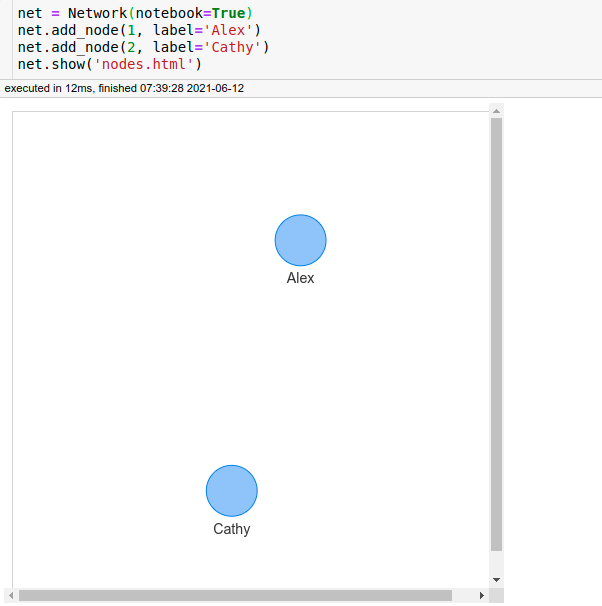The width and height of the screenshot is (602, 606).
Task: Click the add_node line labeled 'Alex'
Action: [x=139, y=30]
